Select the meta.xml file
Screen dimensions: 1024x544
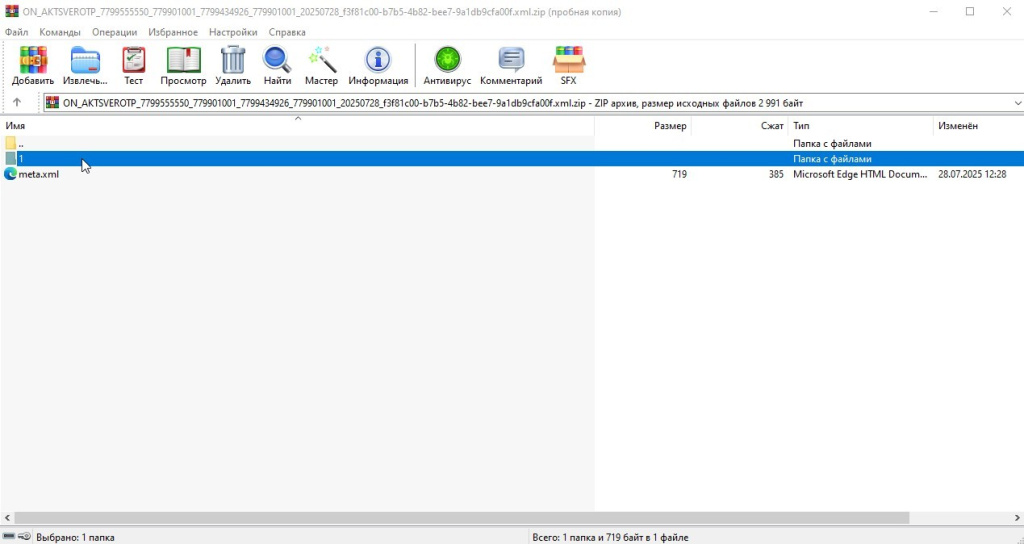pos(39,174)
